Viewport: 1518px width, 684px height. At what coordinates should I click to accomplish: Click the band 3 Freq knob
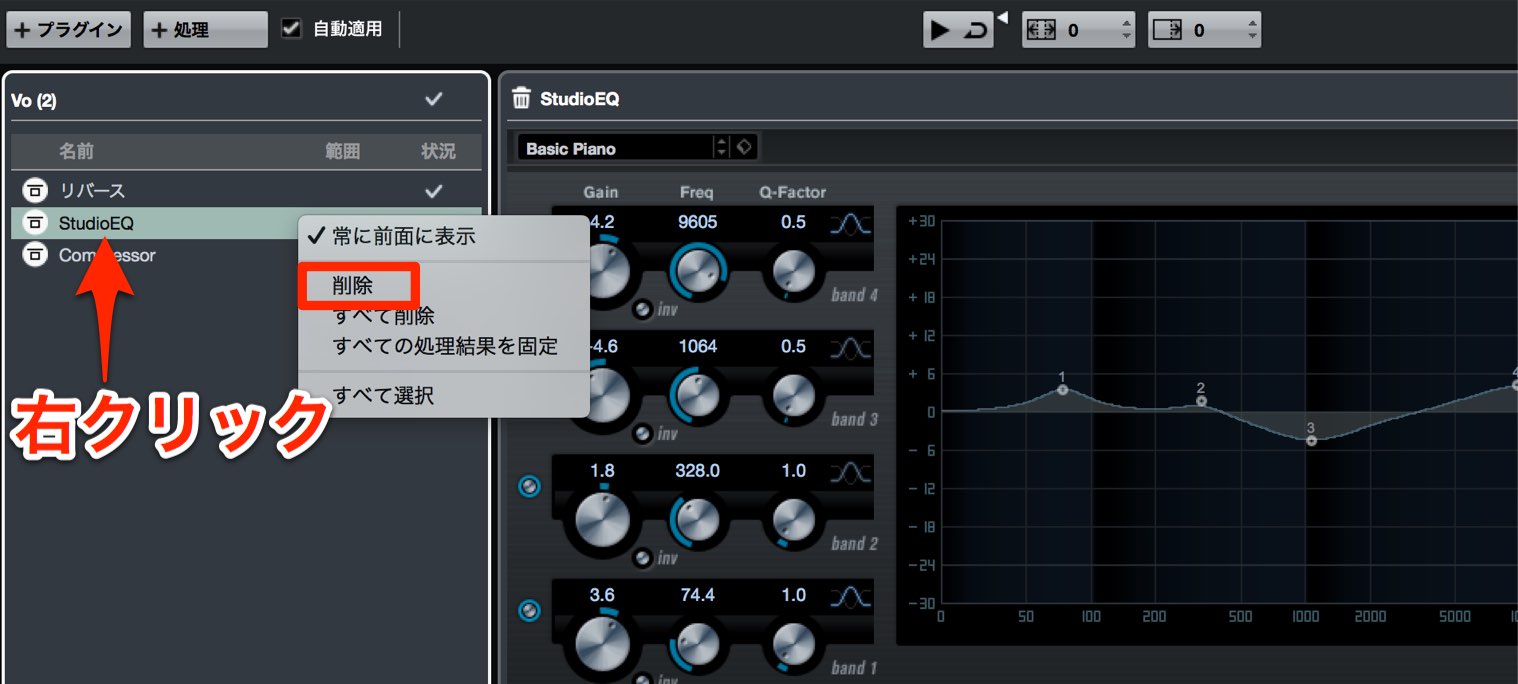(698, 394)
